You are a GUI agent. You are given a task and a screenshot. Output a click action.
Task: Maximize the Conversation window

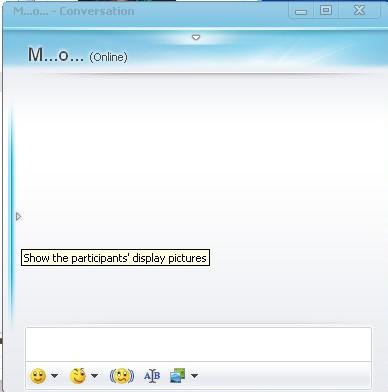(x=326, y=11)
